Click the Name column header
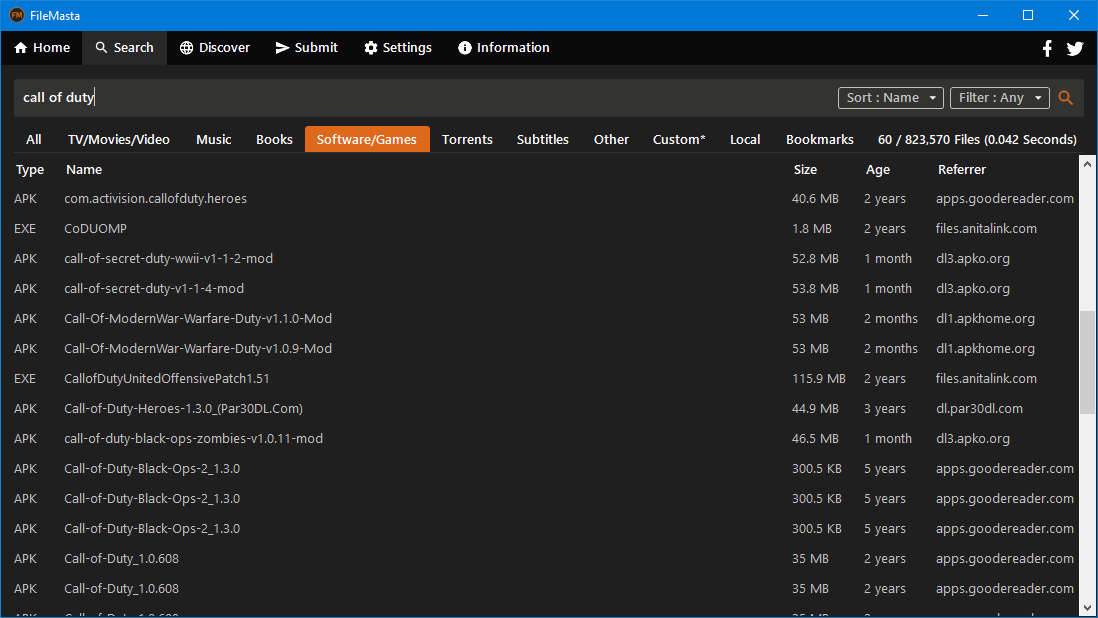 pos(83,169)
